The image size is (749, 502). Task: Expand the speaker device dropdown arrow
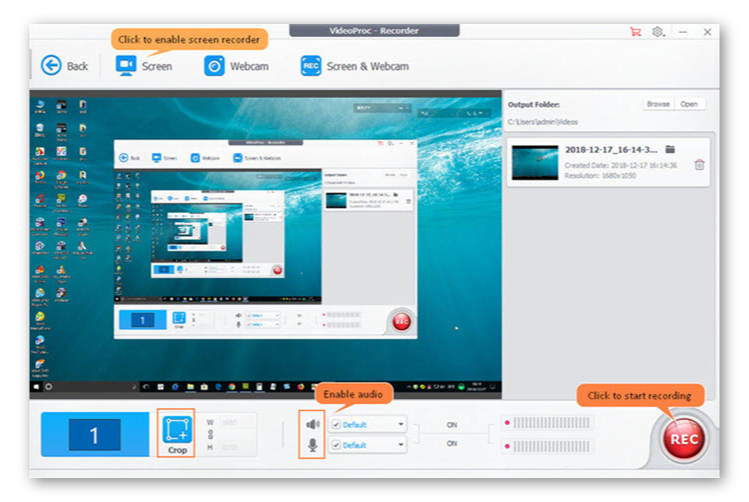(401, 424)
